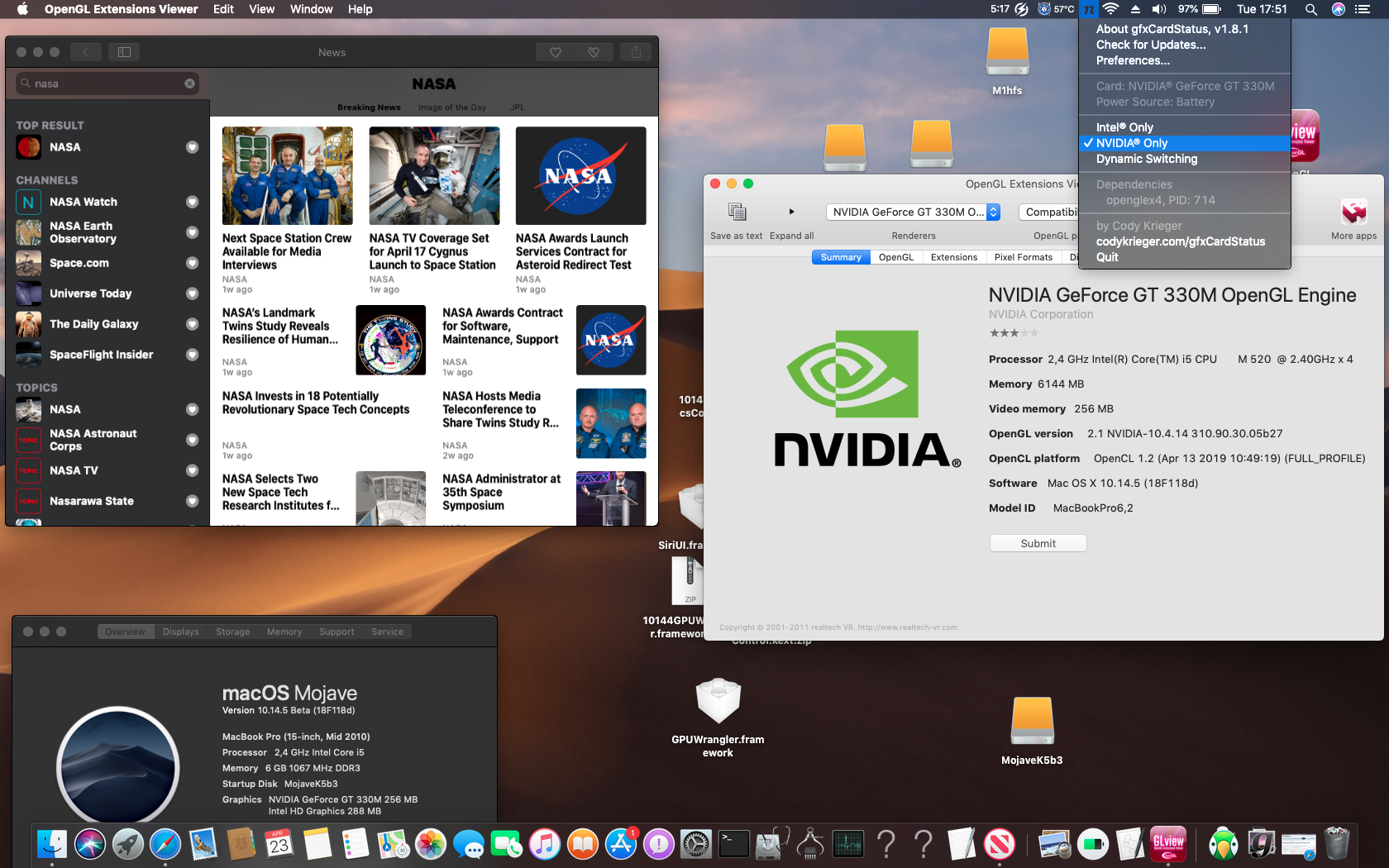This screenshot has height=868, width=1389.
Task: Choose Dynamic Switching option
Action: (x=1185, y=159)
